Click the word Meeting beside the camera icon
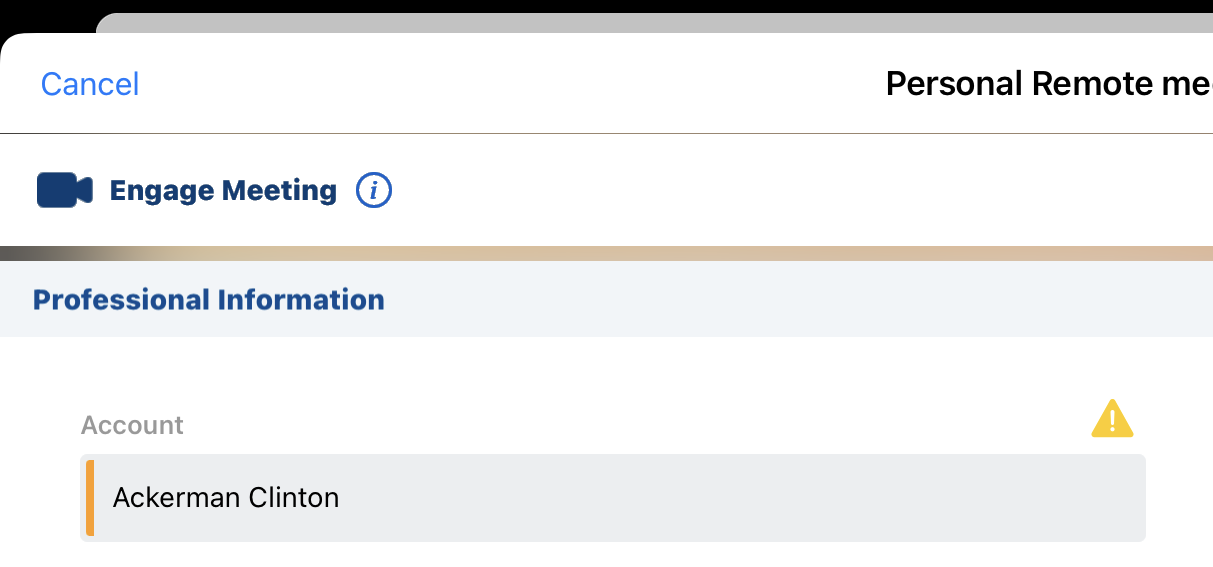1213x567 pixels. tap(279, 190)
